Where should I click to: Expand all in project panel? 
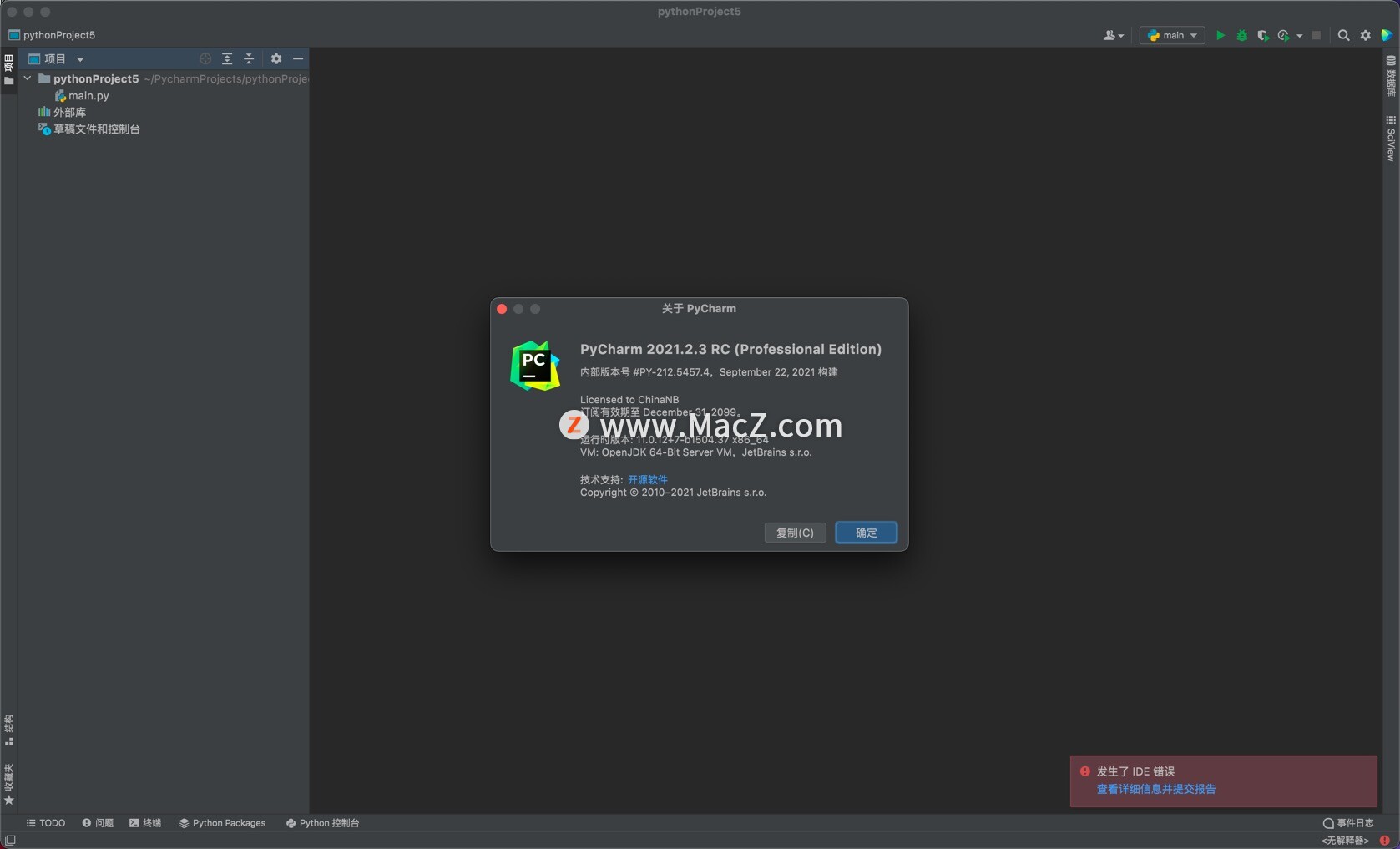pos(227,59)
